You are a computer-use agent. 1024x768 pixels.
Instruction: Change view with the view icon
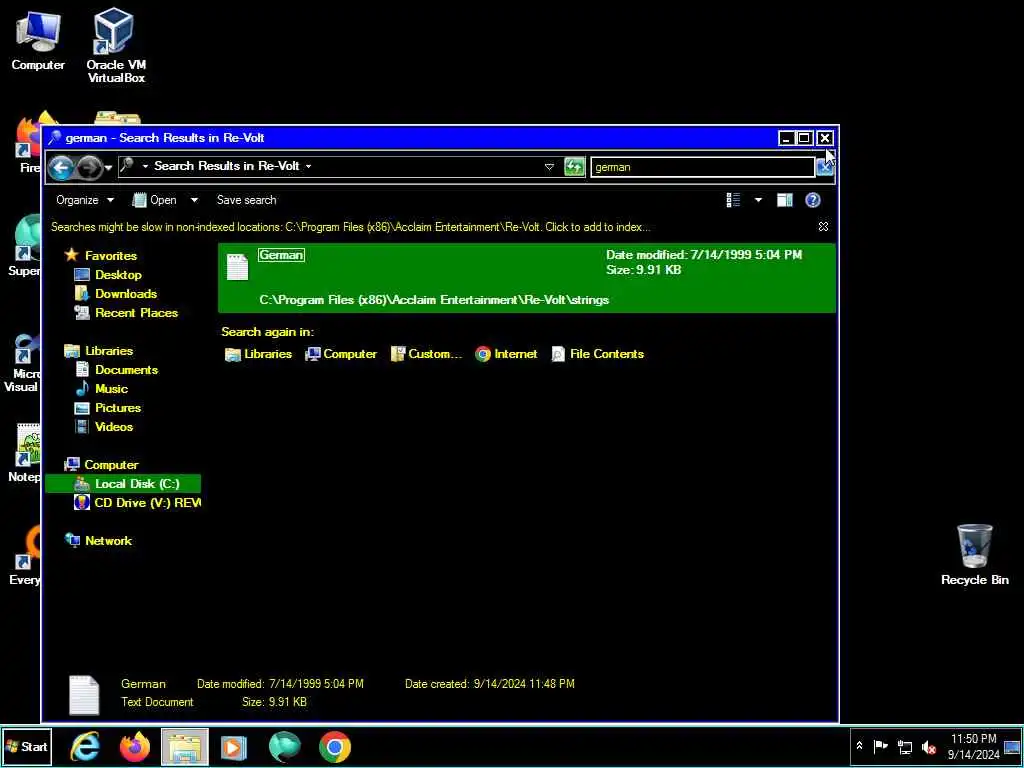pos(733,200)
